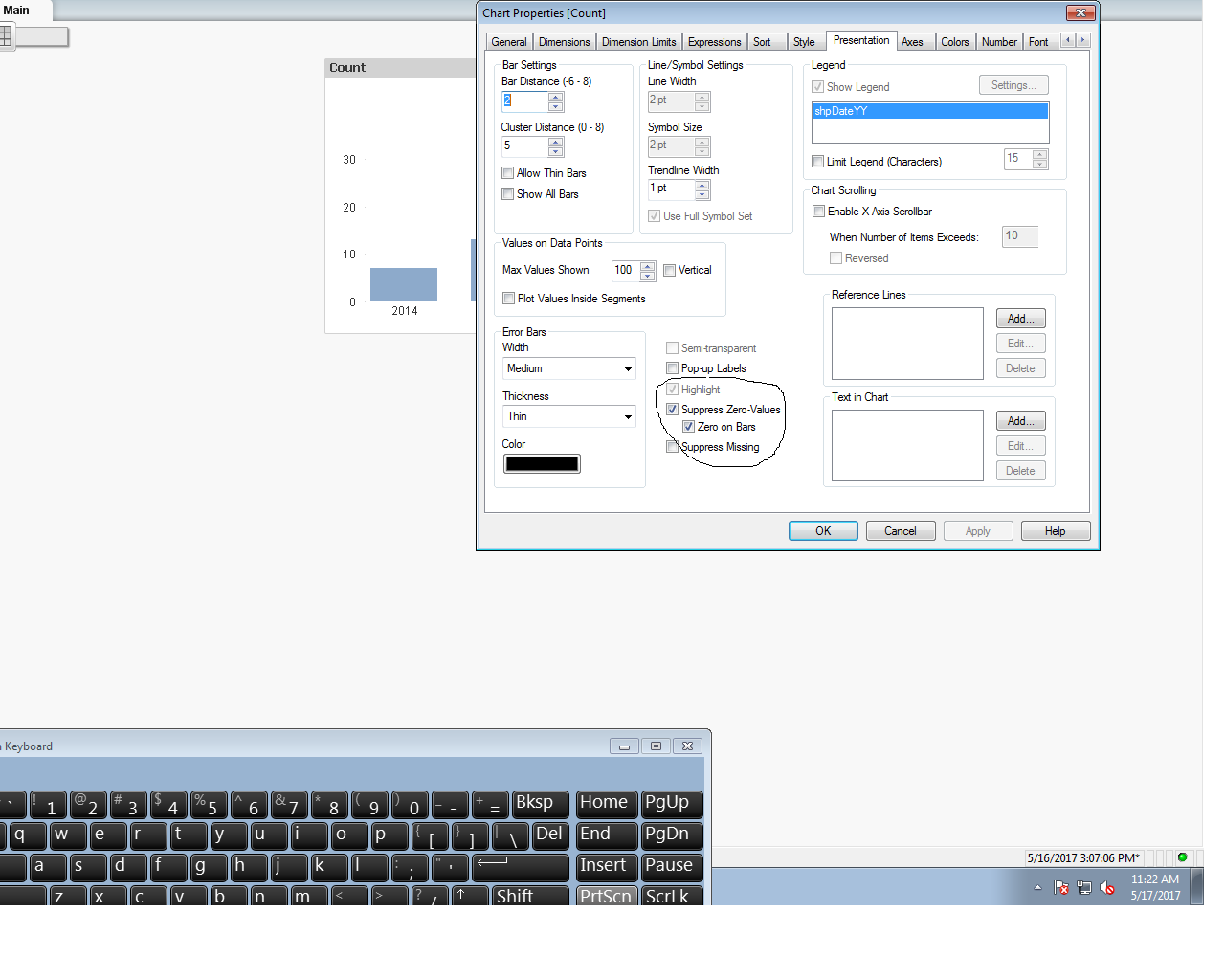Screen dimensions: 1225x980
Task: Open the Dimension Limits tab
Action: [x=638, y=42]
